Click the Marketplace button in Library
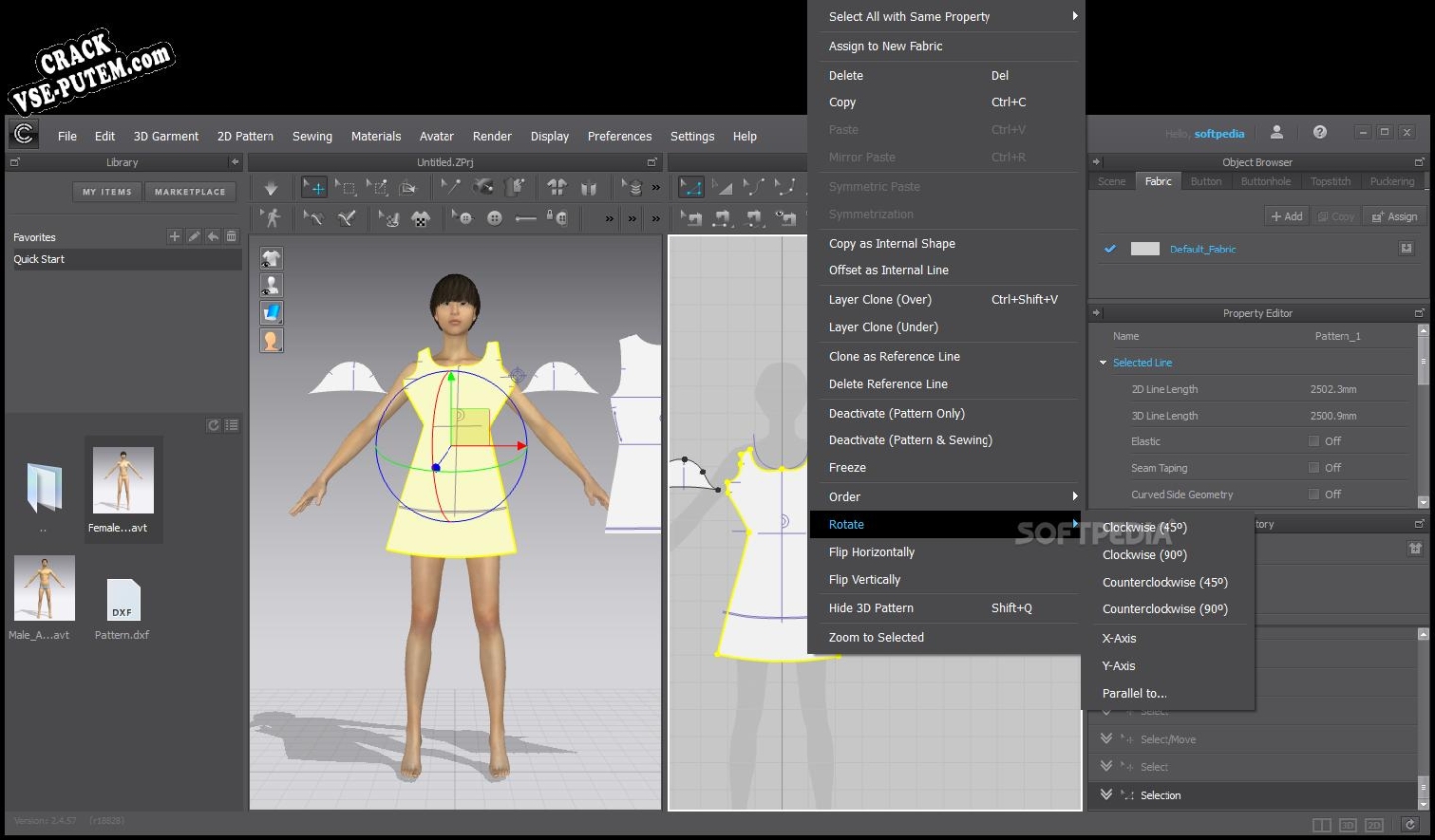Viewport: 1435px width, 840px height. click(190, 192)
